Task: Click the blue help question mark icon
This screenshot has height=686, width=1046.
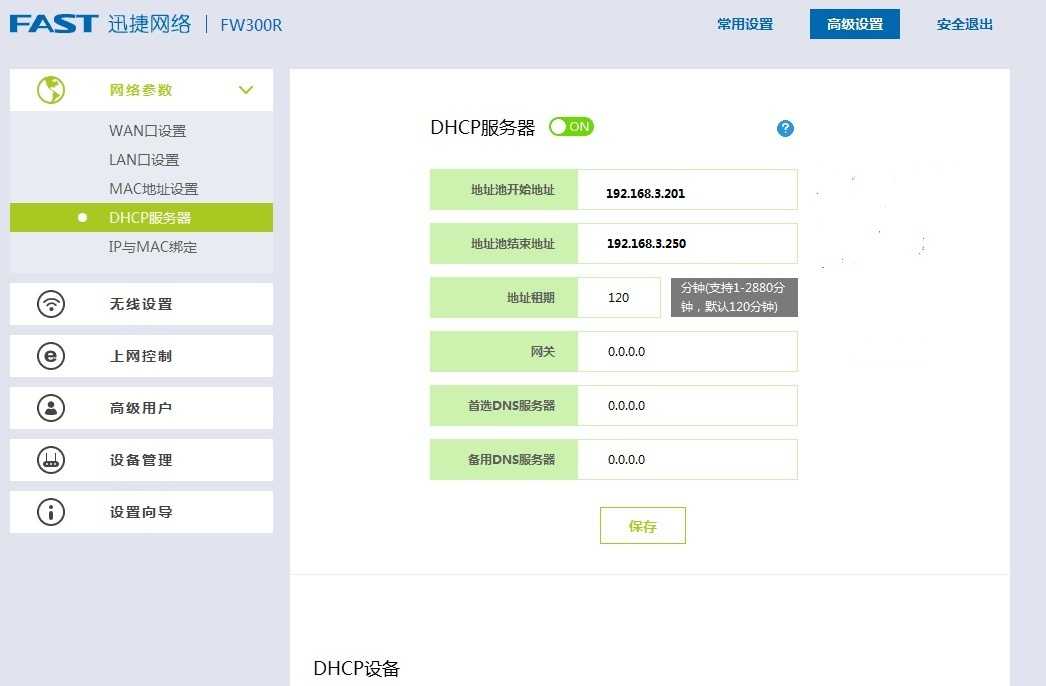Action: (x=786, y=128)
